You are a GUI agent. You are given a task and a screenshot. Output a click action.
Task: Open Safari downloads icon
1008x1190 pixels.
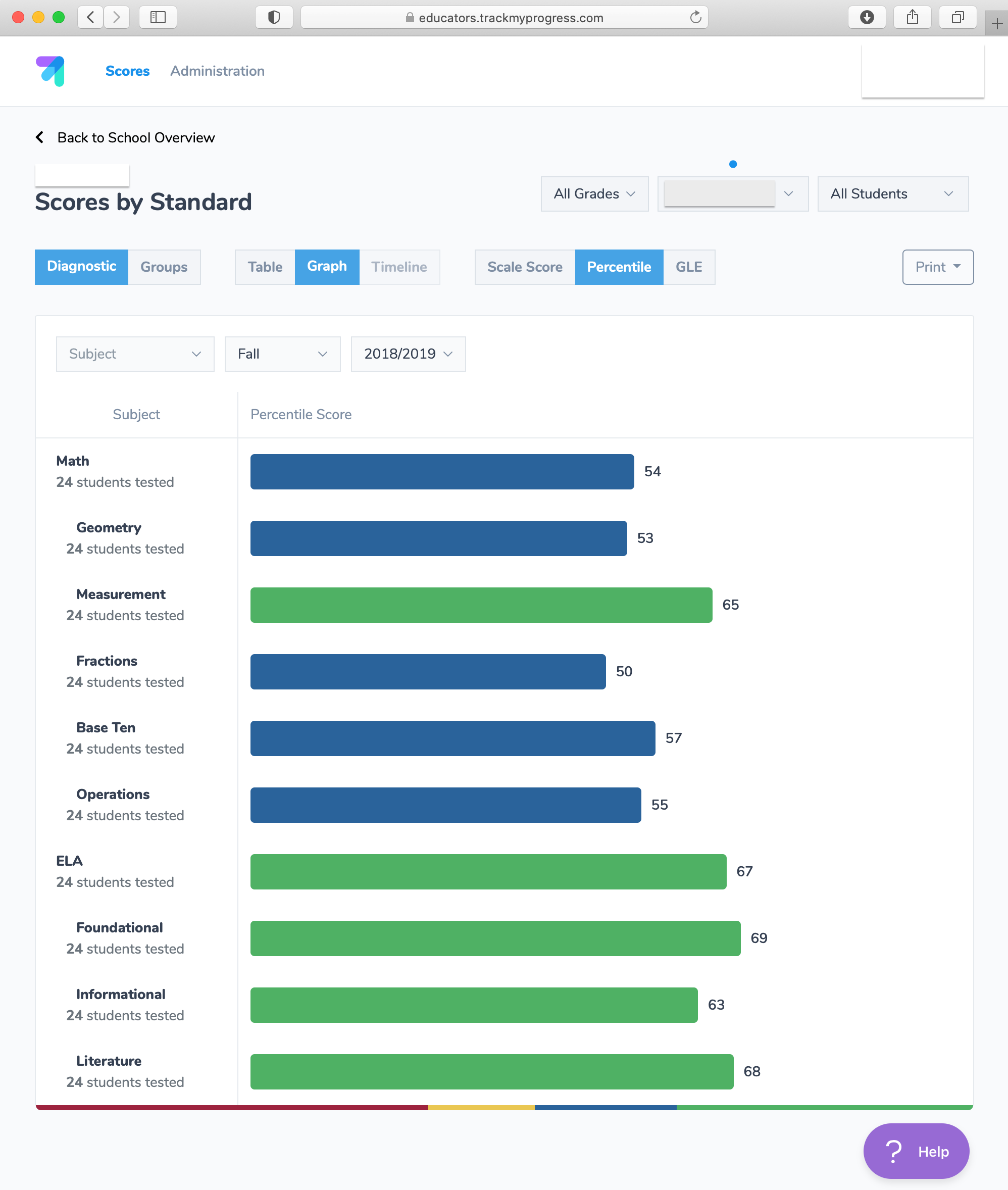[866, 17]
